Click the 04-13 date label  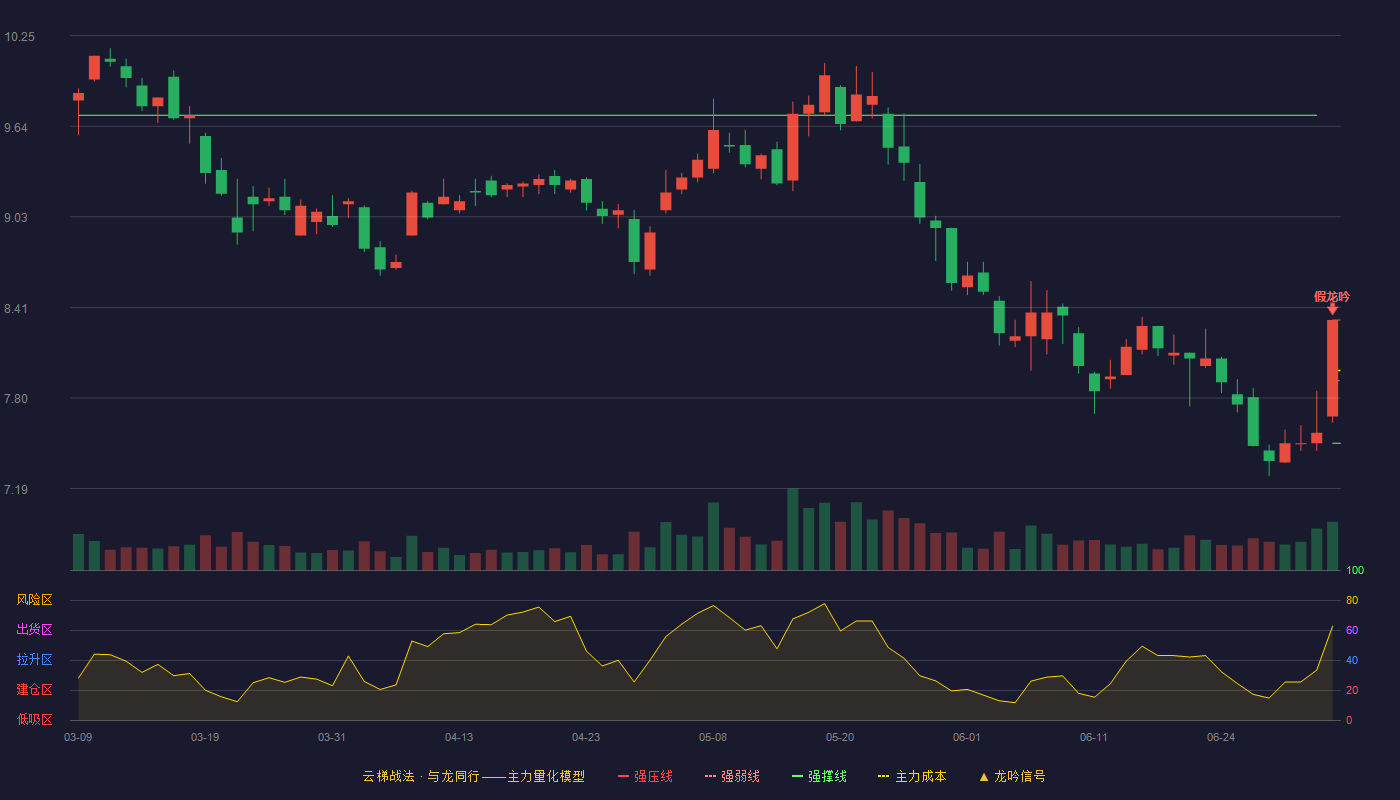[459, 737]
